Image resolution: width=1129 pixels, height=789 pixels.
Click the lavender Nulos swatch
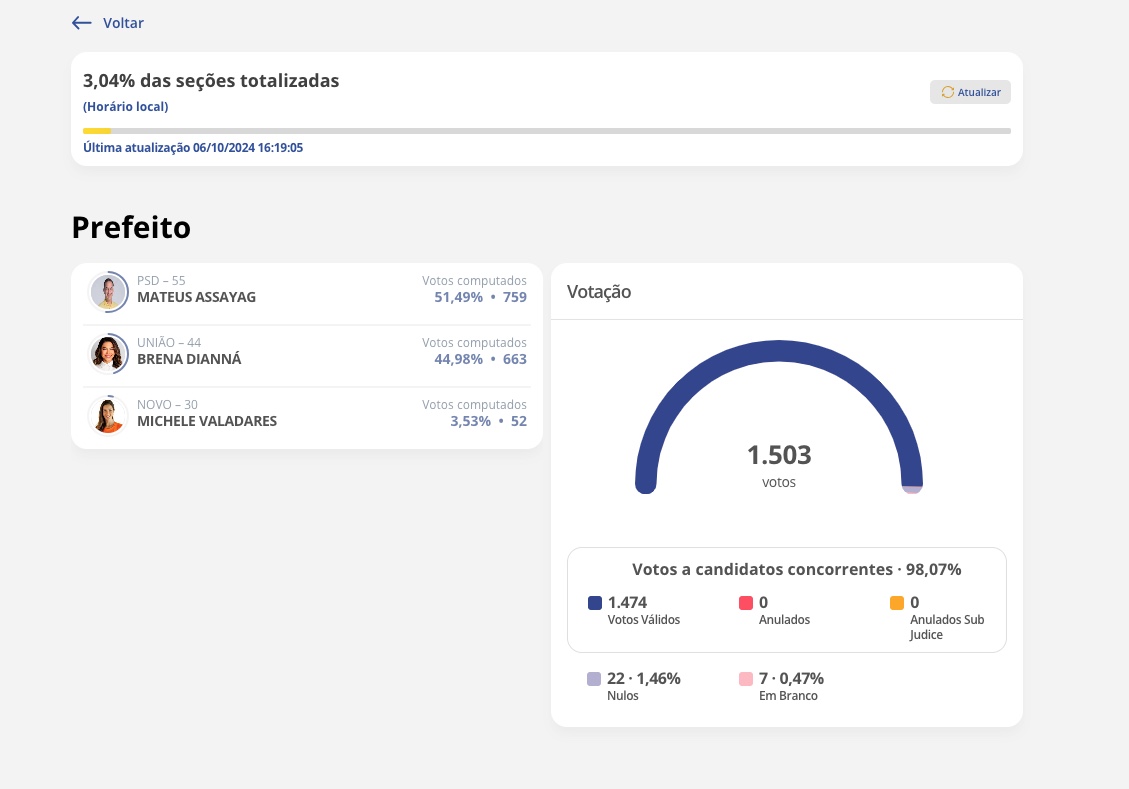point(594,679)
